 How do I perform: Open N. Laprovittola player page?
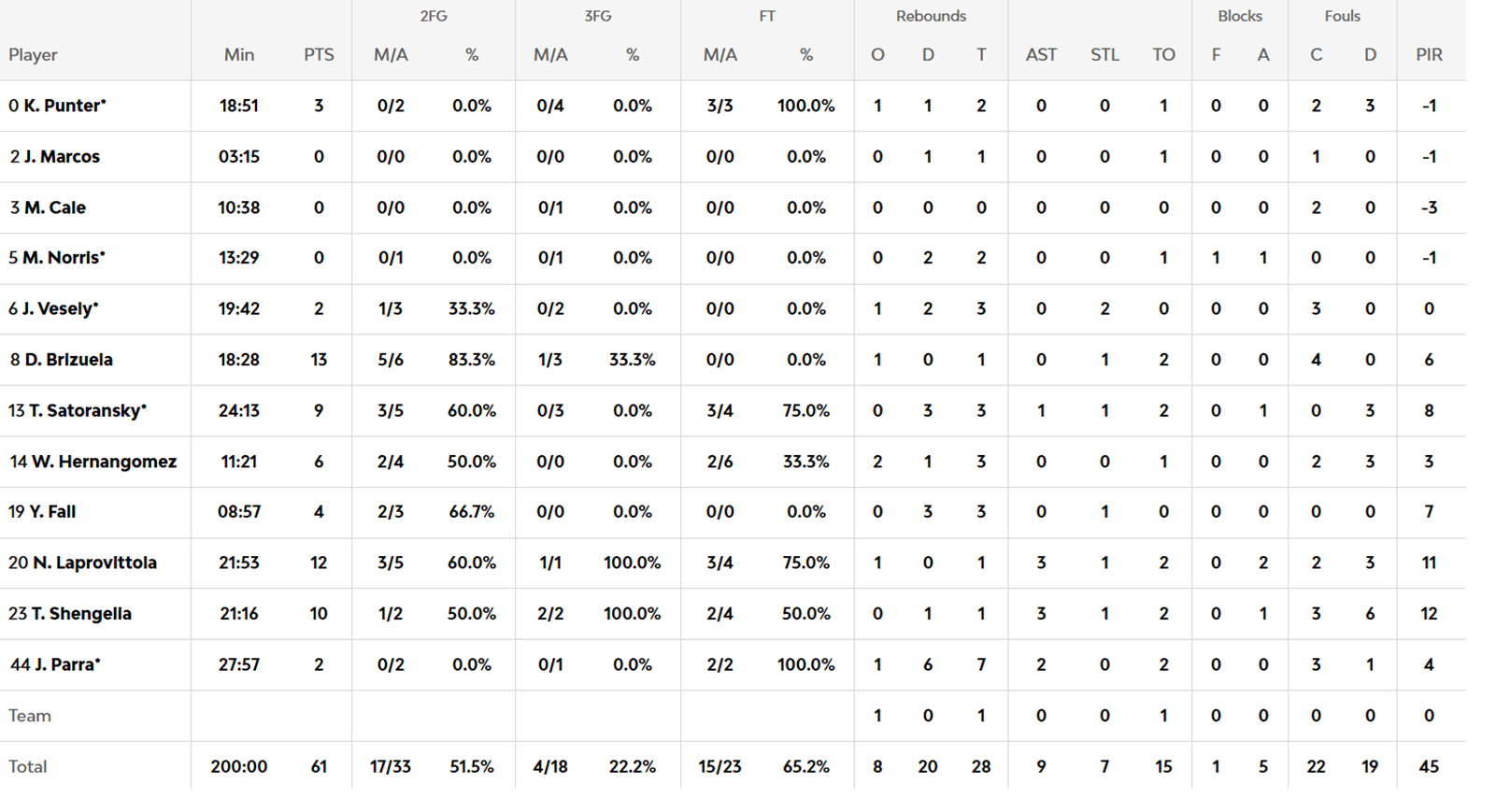94,563
